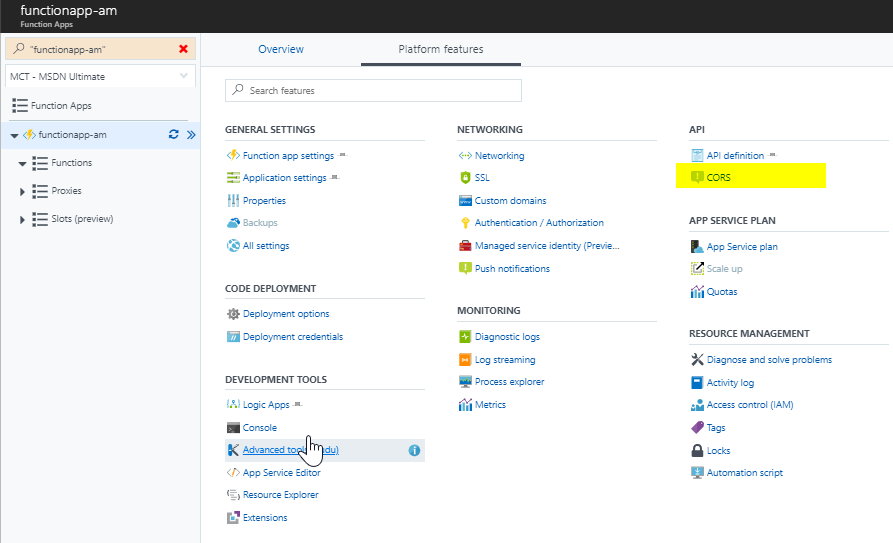Click the All settings gear icon

(x=233, y=246)
